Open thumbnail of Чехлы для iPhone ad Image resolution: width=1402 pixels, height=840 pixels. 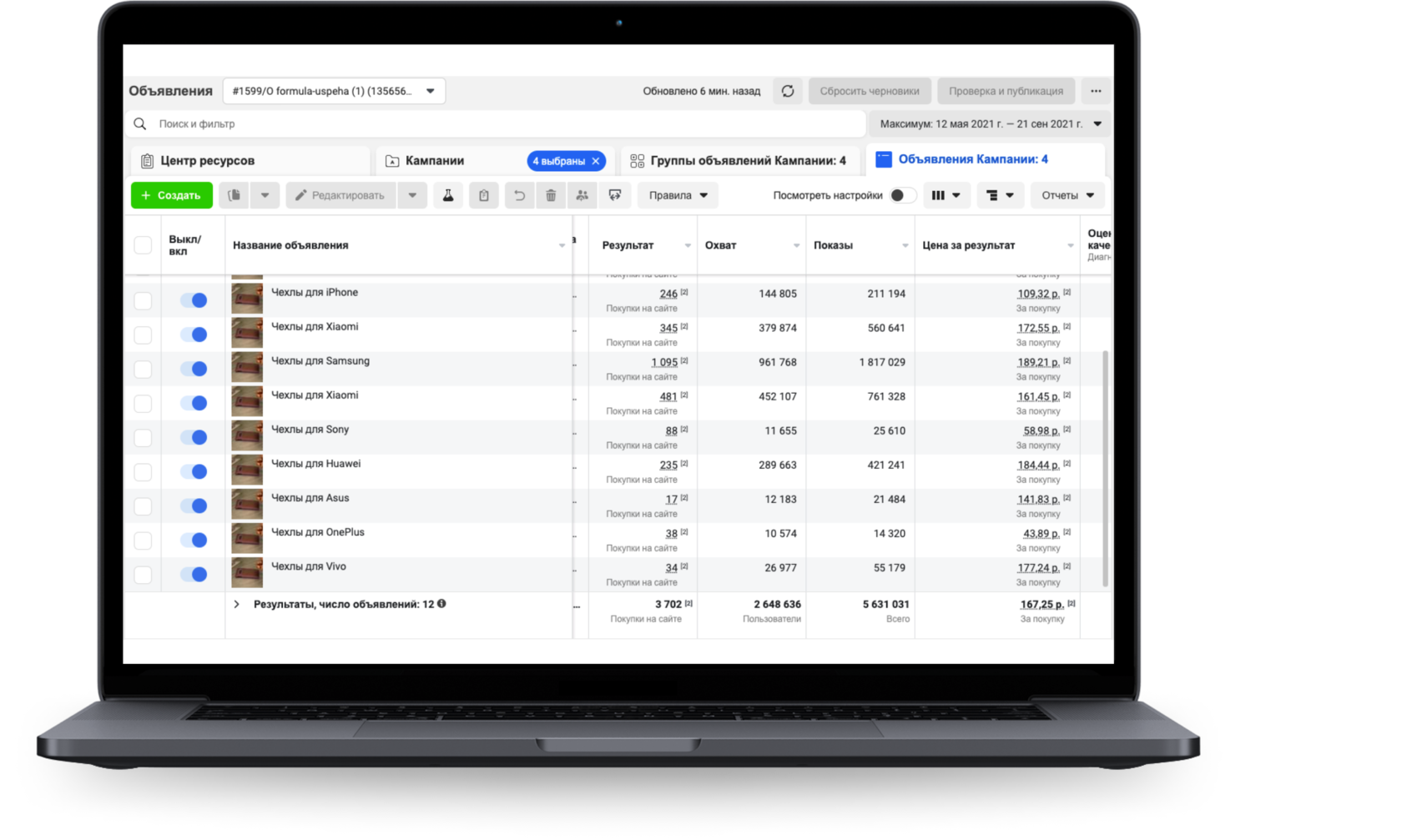coord(247,299)
